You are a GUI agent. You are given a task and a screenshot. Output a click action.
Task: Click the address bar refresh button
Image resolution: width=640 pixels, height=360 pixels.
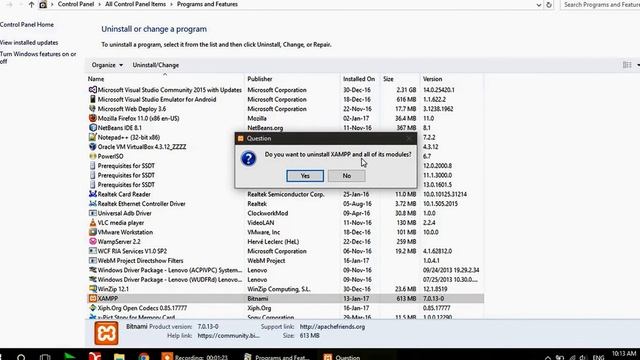[549, 5]
